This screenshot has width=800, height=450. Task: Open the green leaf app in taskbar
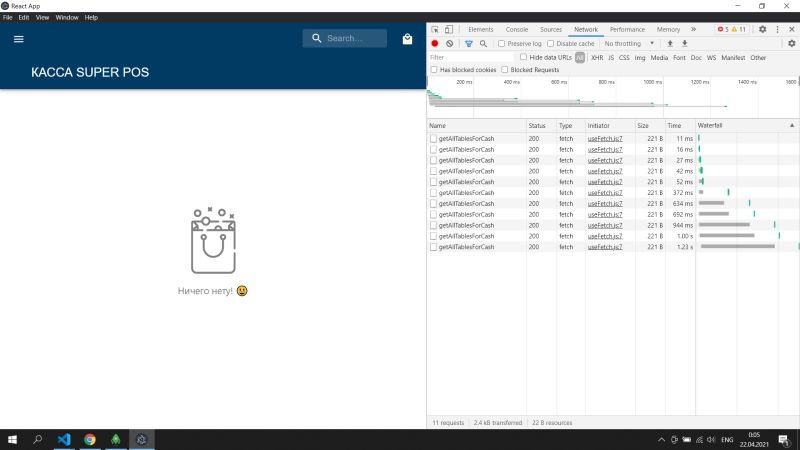[x=116, y=439]
